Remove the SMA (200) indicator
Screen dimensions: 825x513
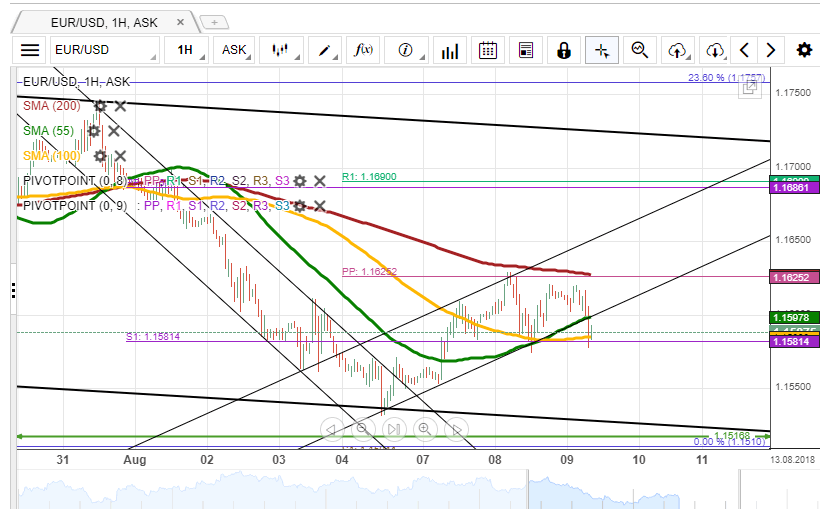[120, 105]
